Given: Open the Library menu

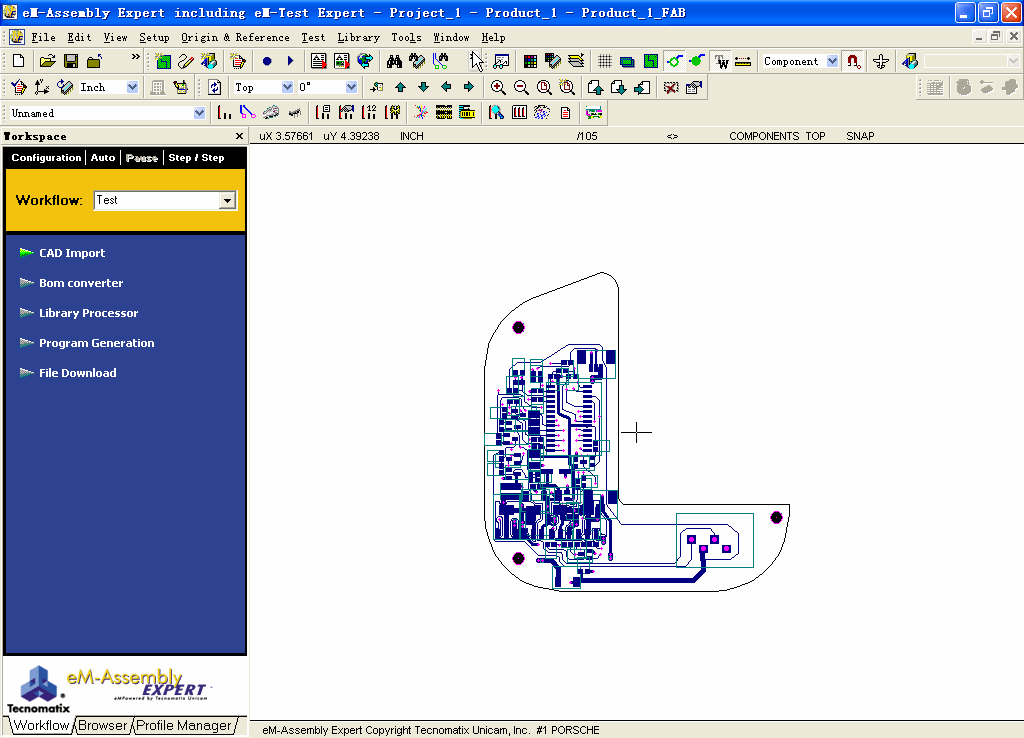Looking at the screenshot, I should 358,37.
